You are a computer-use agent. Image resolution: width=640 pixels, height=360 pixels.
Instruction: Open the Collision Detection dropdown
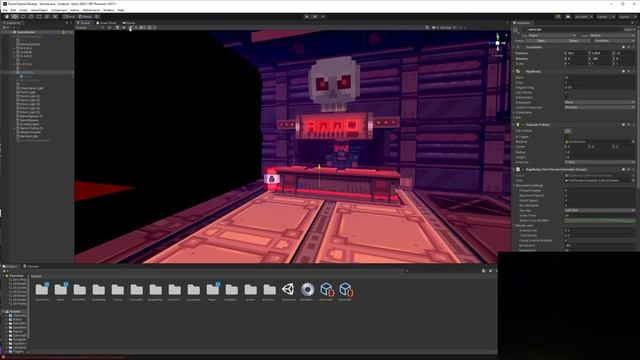pos(600,107)
